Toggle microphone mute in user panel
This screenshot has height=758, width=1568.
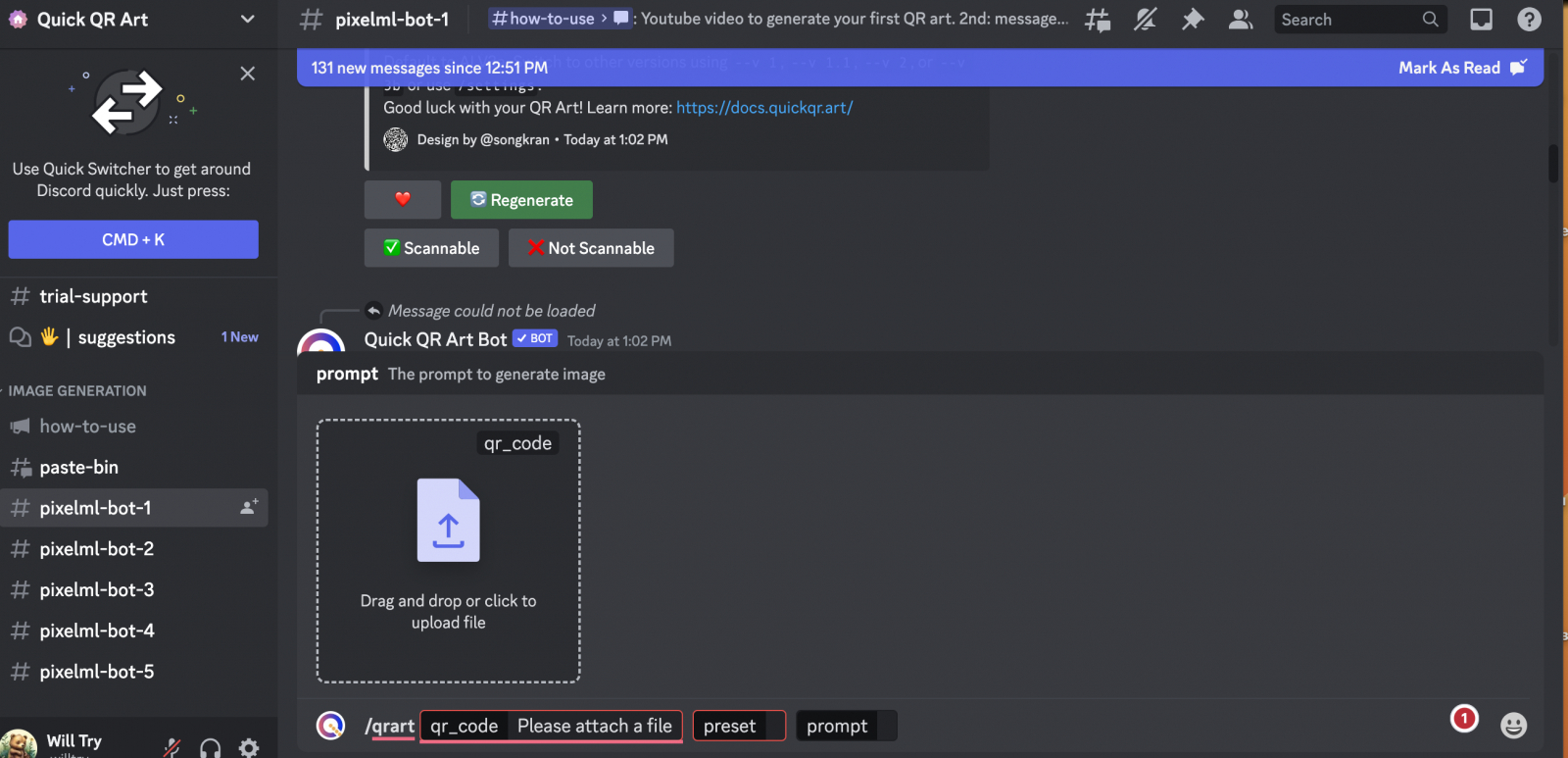[x=171, y=748]
